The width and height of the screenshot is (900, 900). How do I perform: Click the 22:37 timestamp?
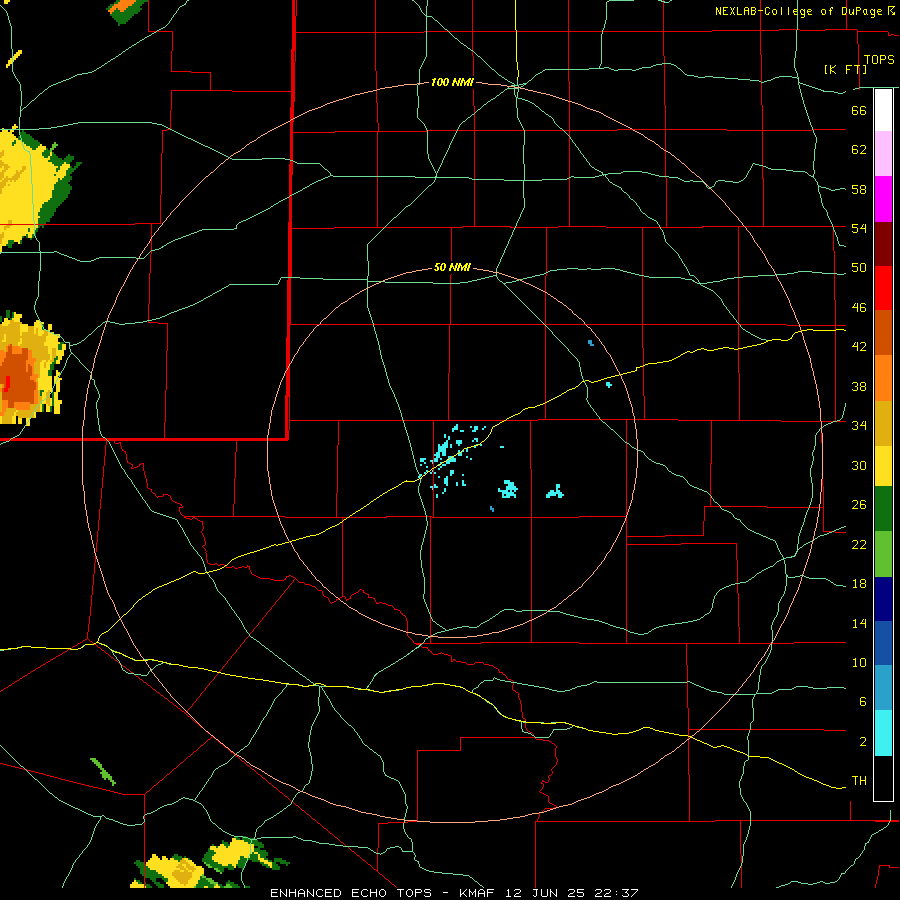(616, 893)
